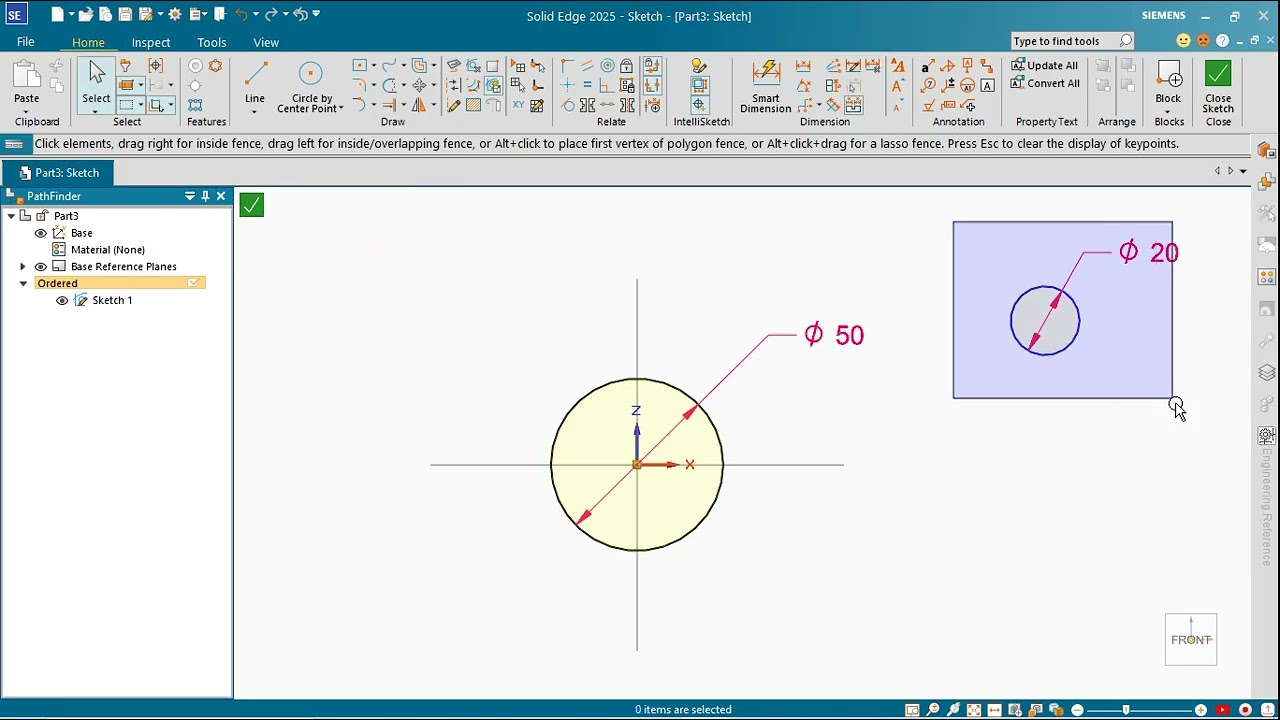Switch to the Home ribbon tab

point(88,42)
